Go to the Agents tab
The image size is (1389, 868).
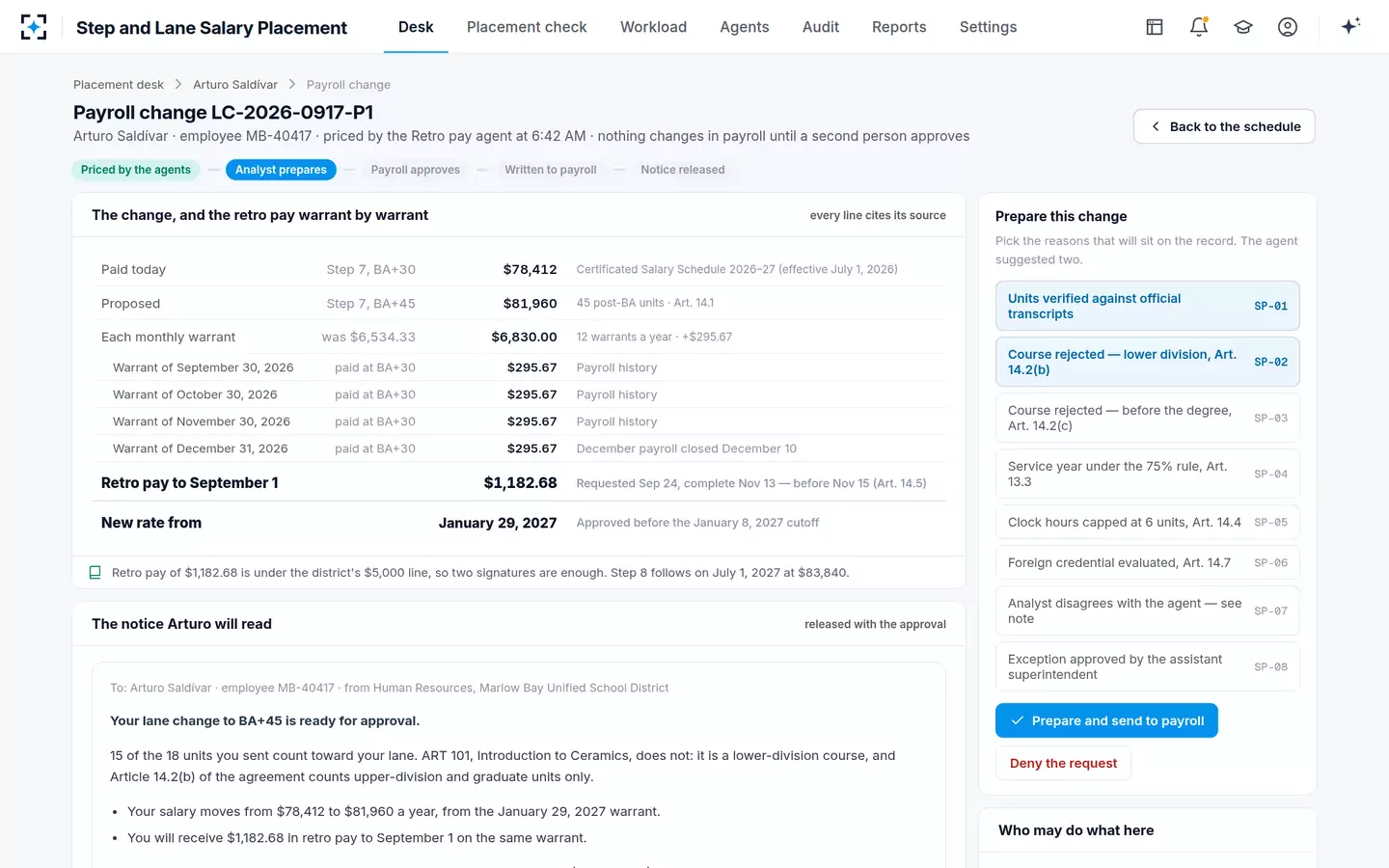pyautogui.click(x=745, y=27)
